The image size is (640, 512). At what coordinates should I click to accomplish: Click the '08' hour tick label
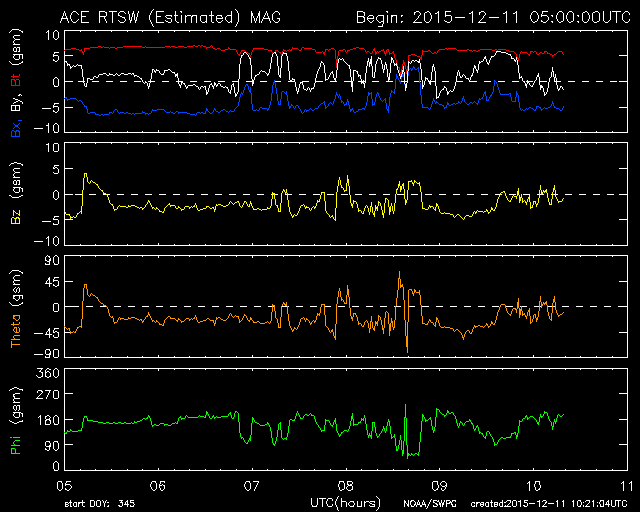345,486
